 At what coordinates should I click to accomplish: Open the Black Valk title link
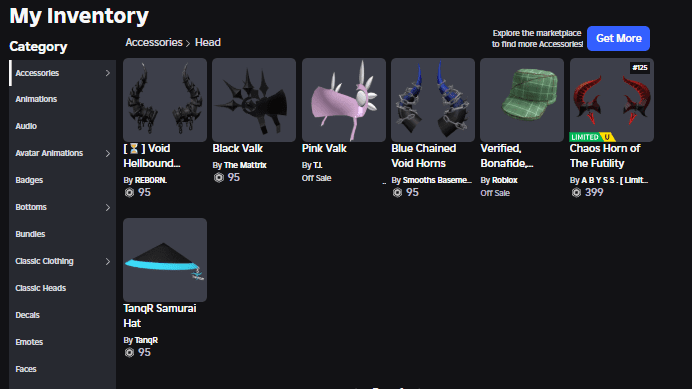coord(237,148)
